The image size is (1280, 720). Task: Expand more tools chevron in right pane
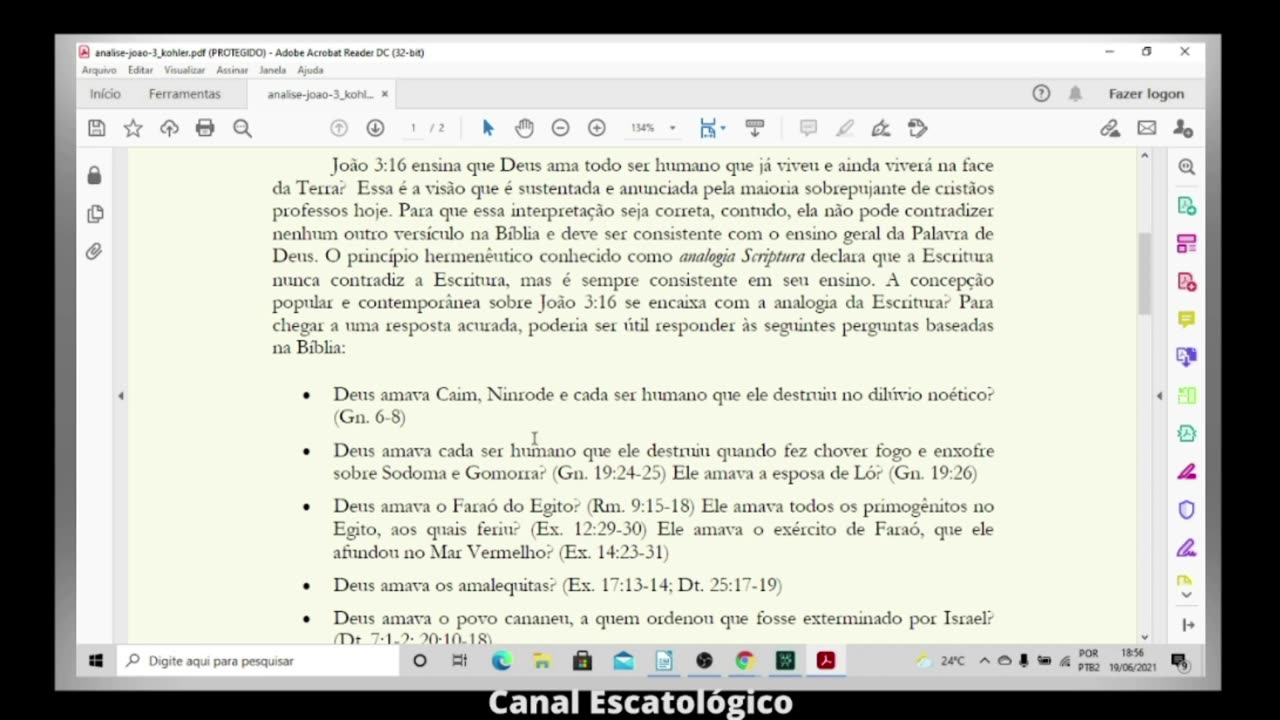point(1187,594)
